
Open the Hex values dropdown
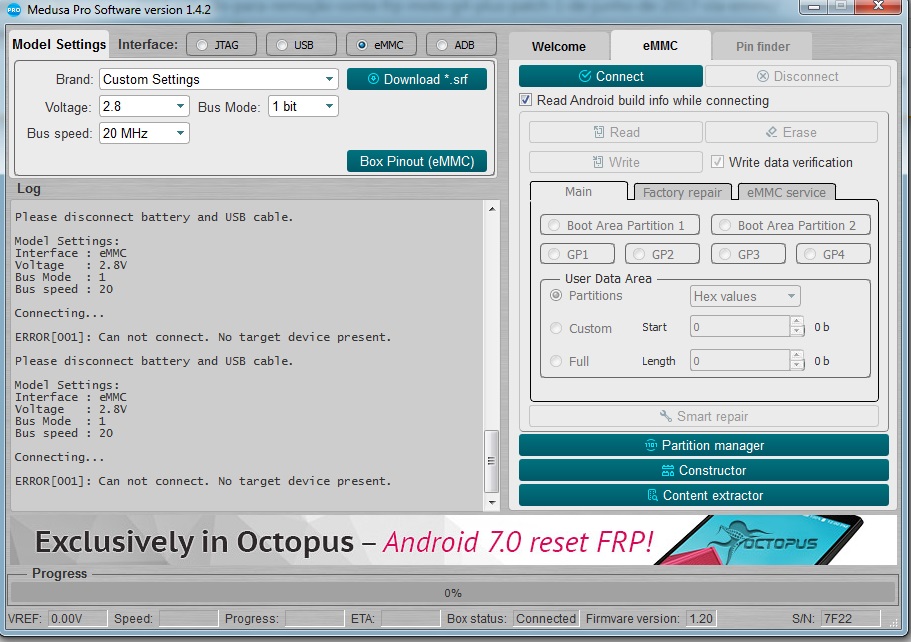pyautogui.click(x=745, y=296)
